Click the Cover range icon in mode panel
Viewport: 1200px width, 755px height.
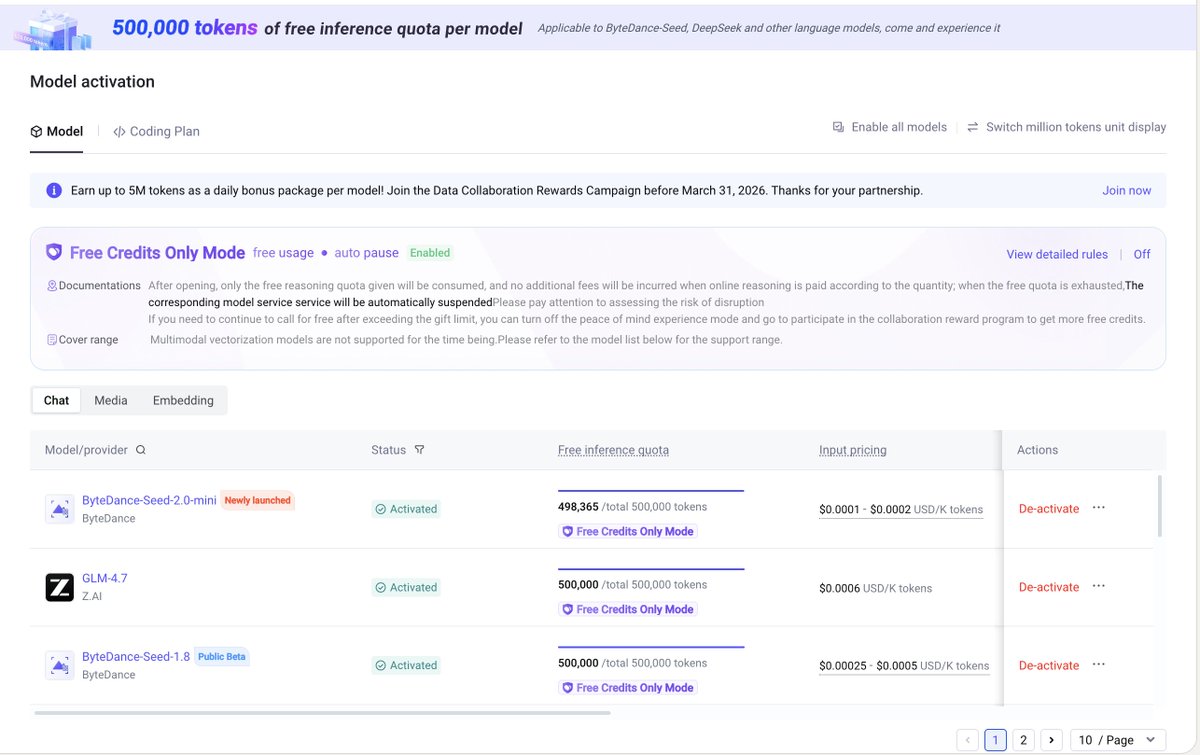click(52, 340)
